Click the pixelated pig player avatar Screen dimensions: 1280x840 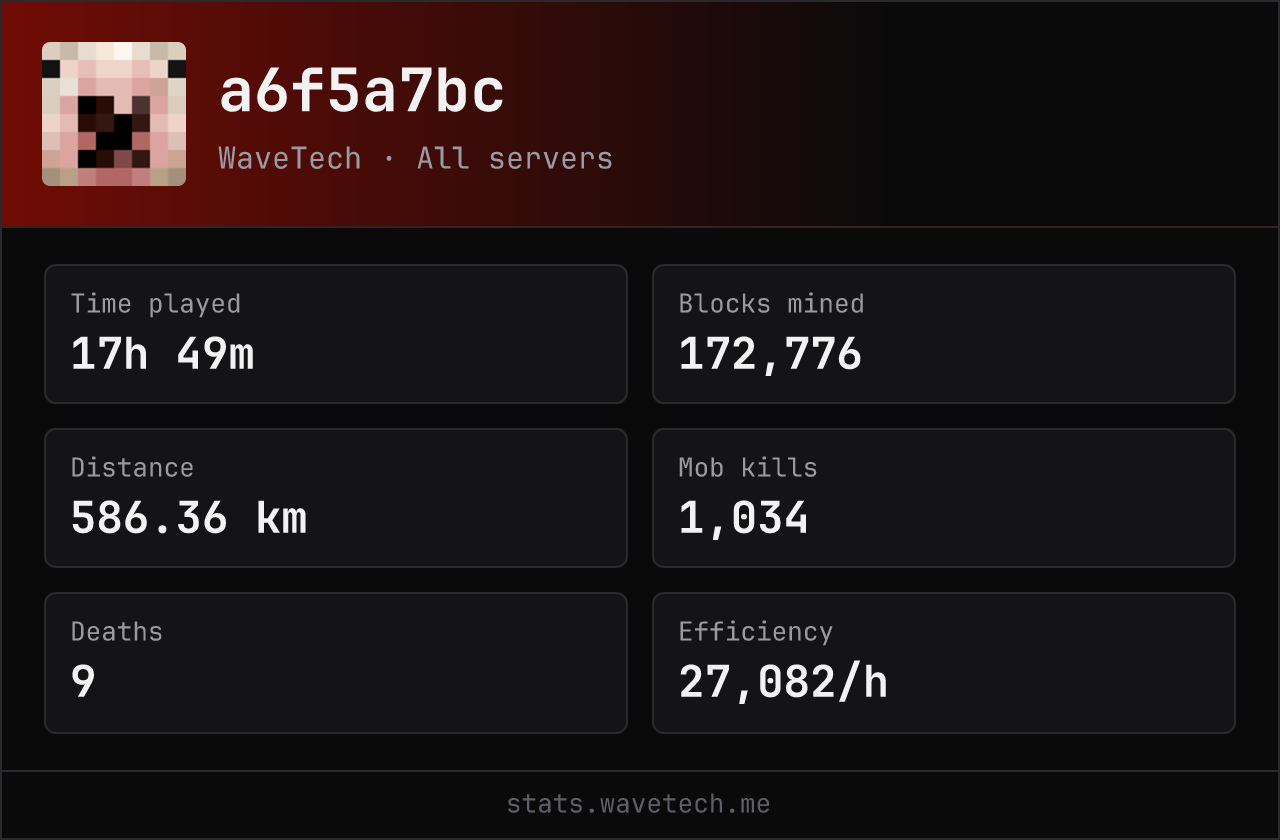coord(114,114)
